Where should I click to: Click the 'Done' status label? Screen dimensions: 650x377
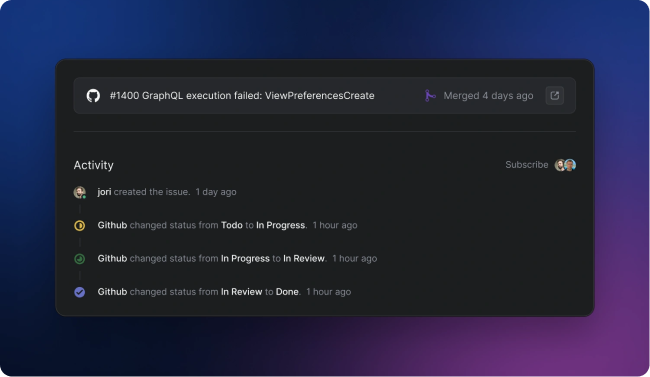(x=287, y=292)
